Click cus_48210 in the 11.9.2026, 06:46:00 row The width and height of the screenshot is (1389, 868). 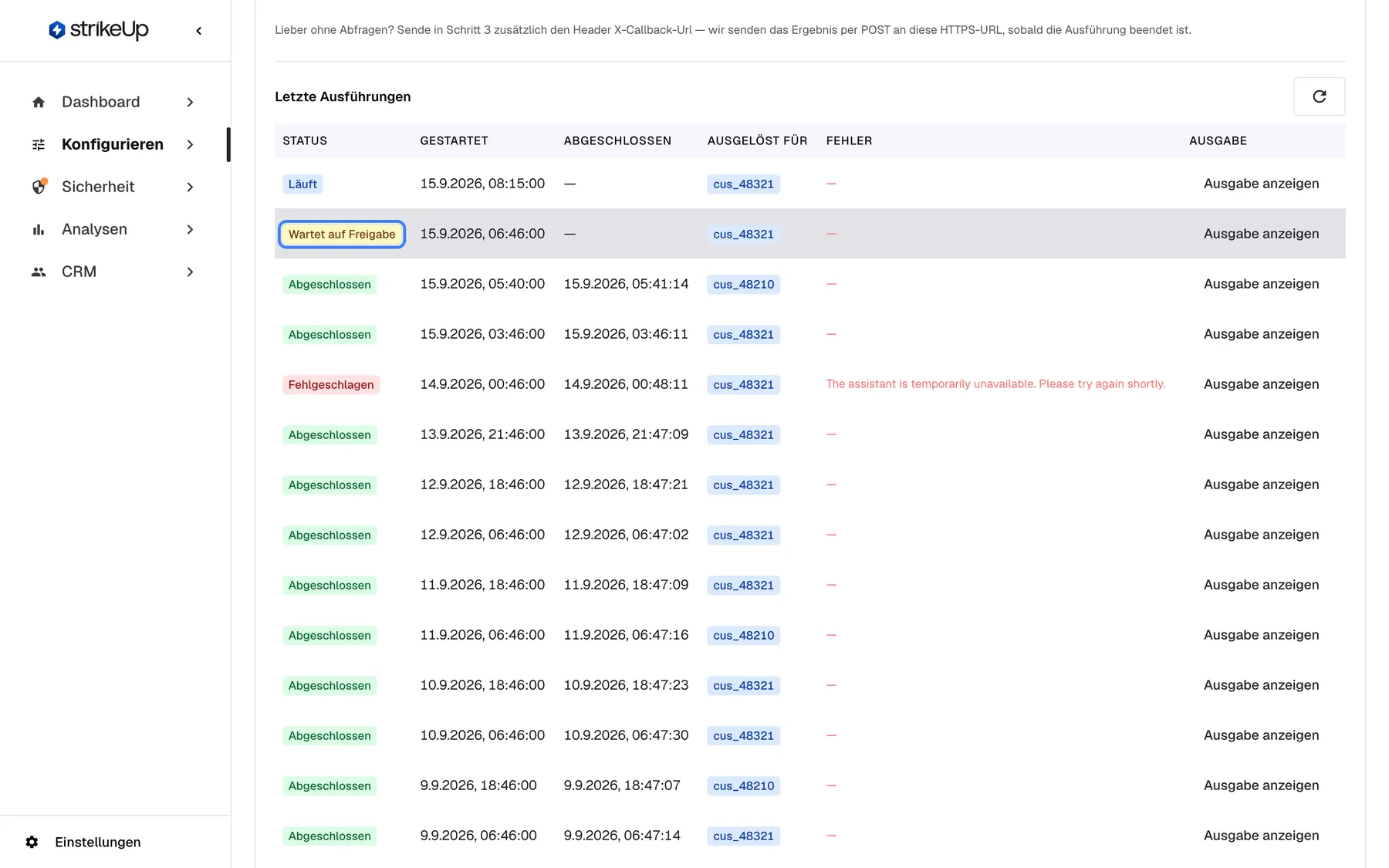click(x=743, y=635)
